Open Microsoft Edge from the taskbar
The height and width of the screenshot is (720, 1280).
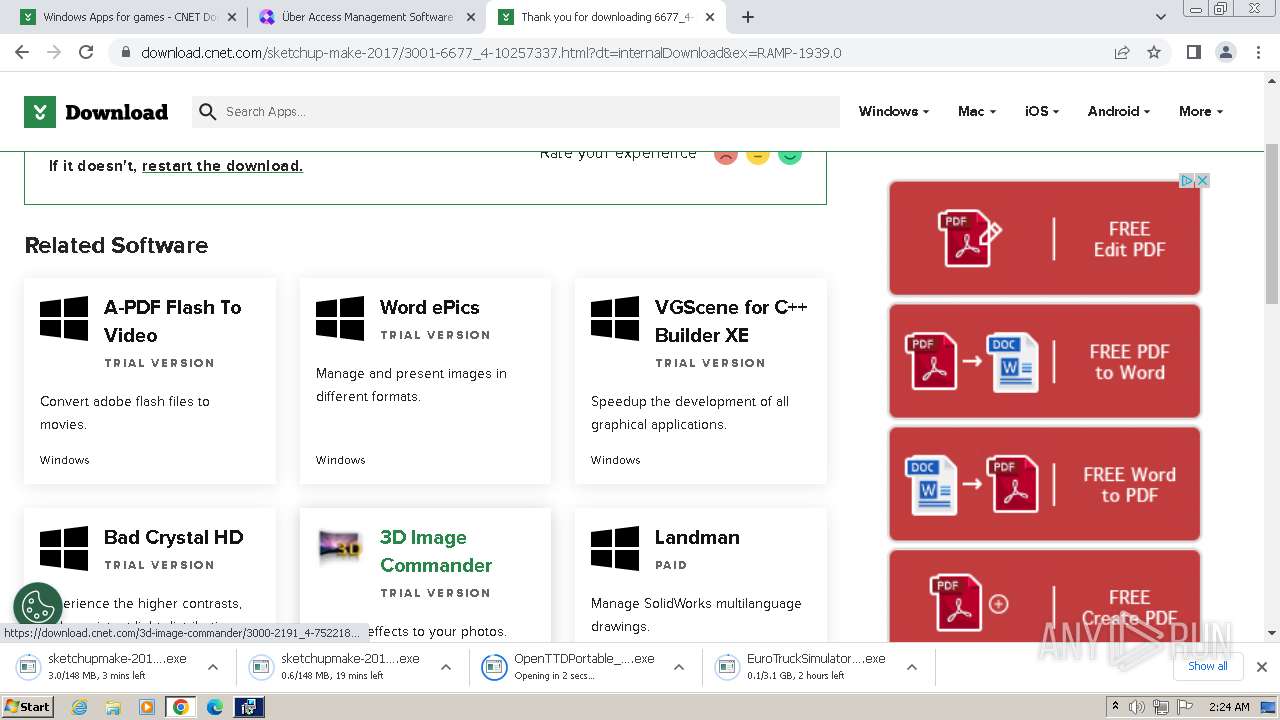click(x=214, y=707)
